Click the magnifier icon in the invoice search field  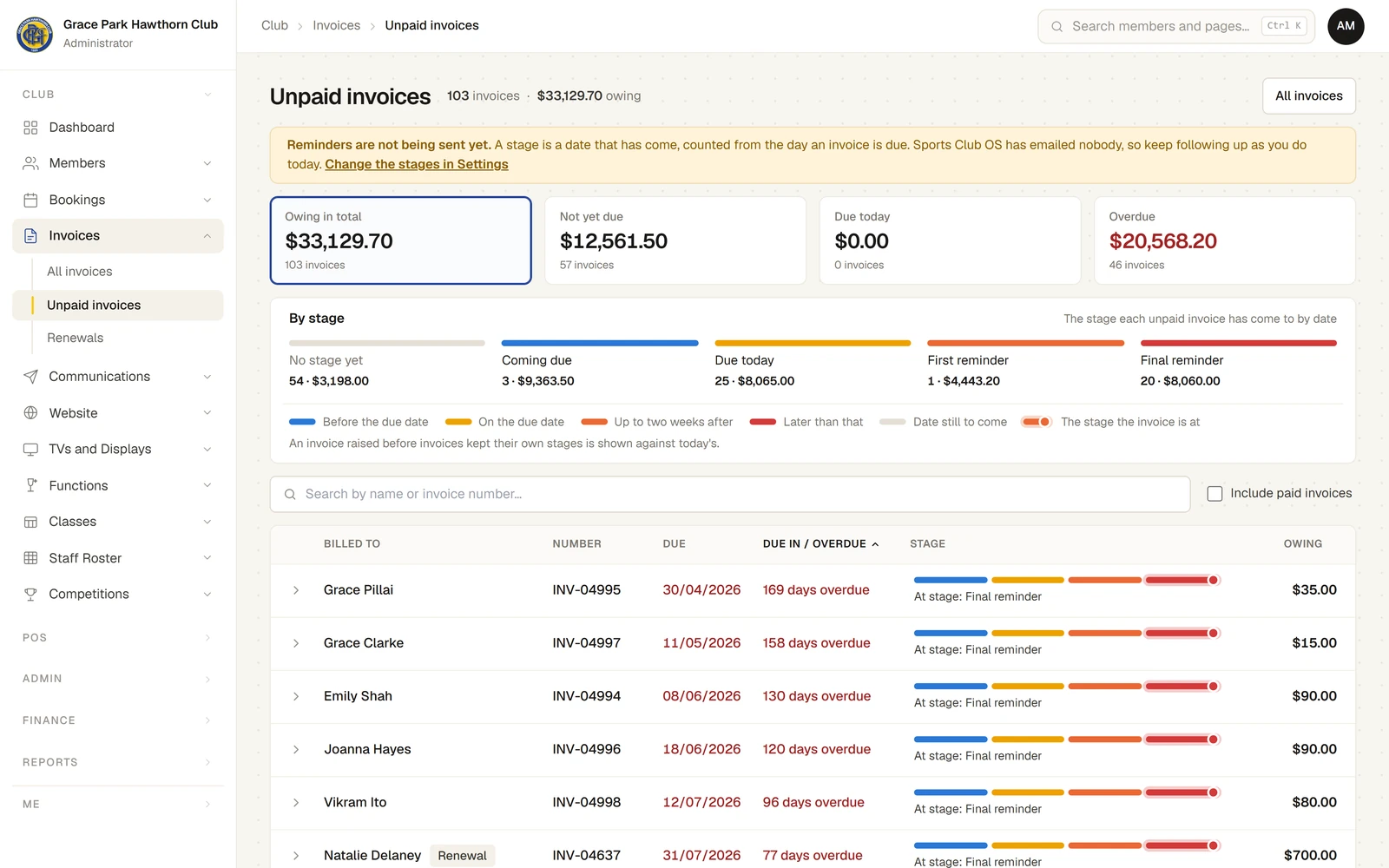(x=290, y=494)
